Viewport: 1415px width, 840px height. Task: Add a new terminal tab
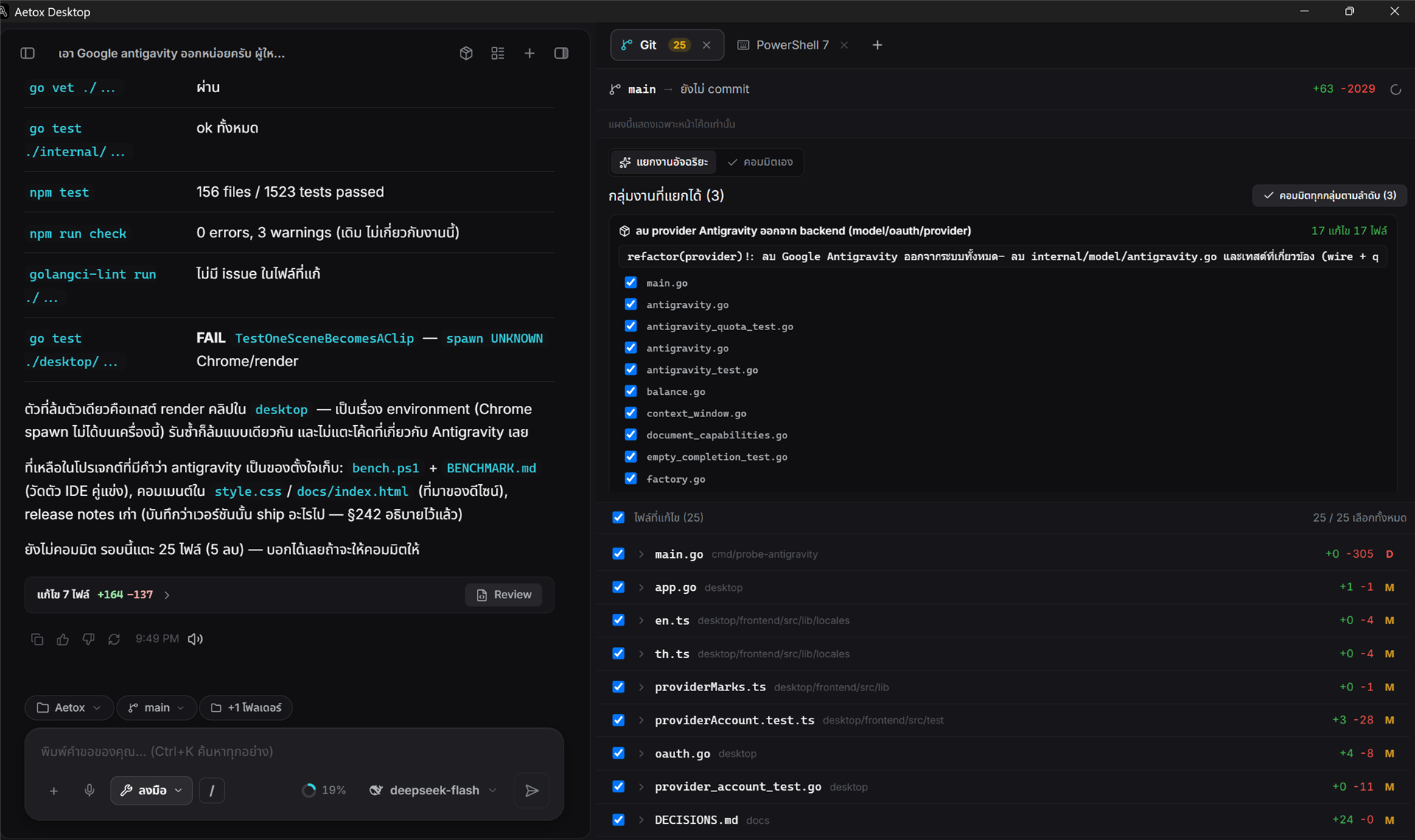878,45
